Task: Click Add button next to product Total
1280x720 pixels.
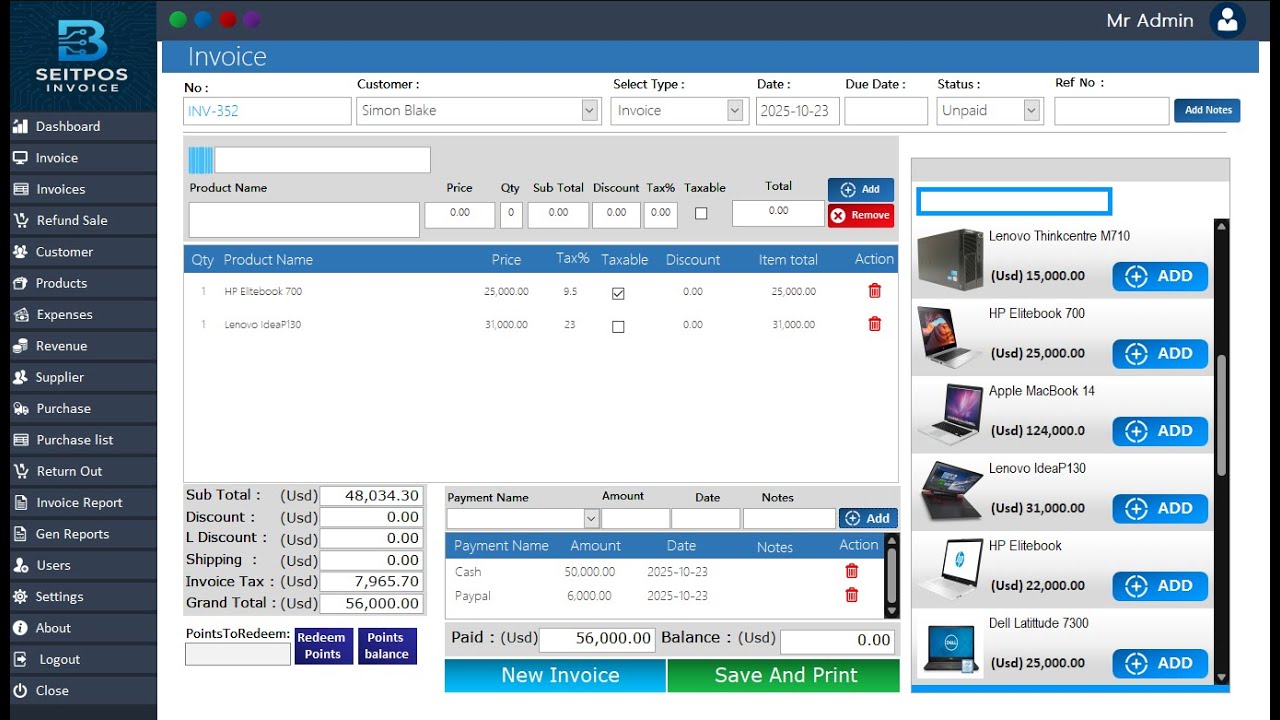Action: [x=860, y=189]
